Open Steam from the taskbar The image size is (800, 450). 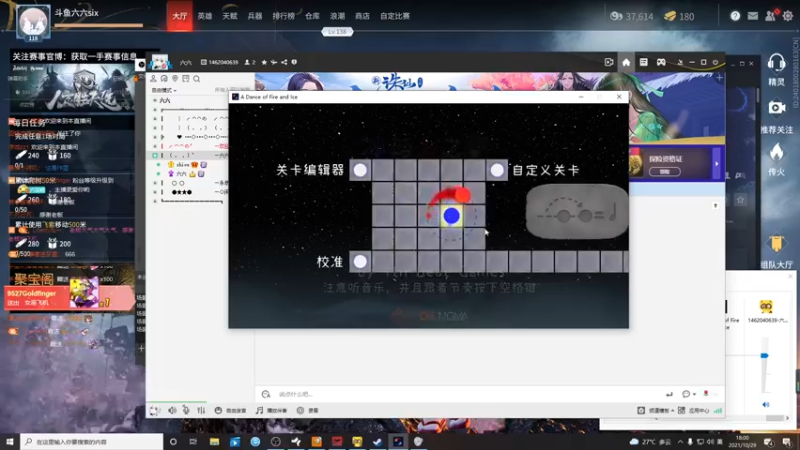click(x=378, y=441)
